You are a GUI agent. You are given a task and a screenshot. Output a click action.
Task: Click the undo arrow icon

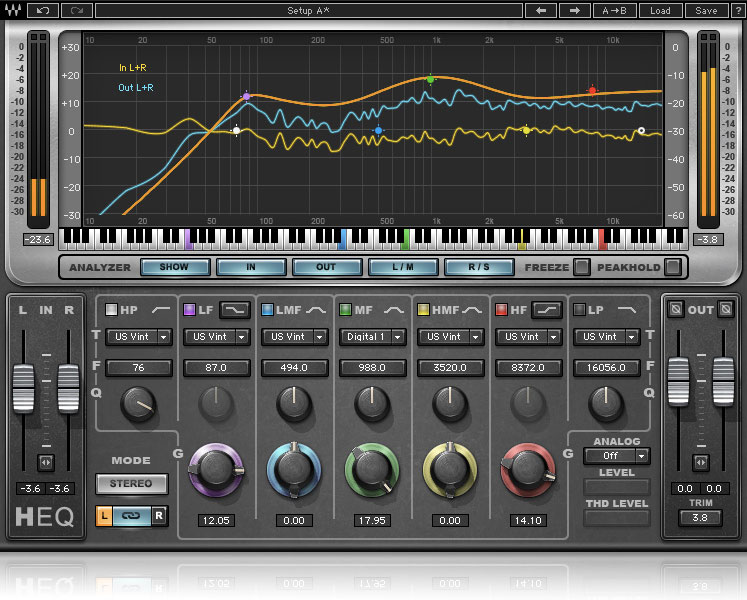coord(43,10)
